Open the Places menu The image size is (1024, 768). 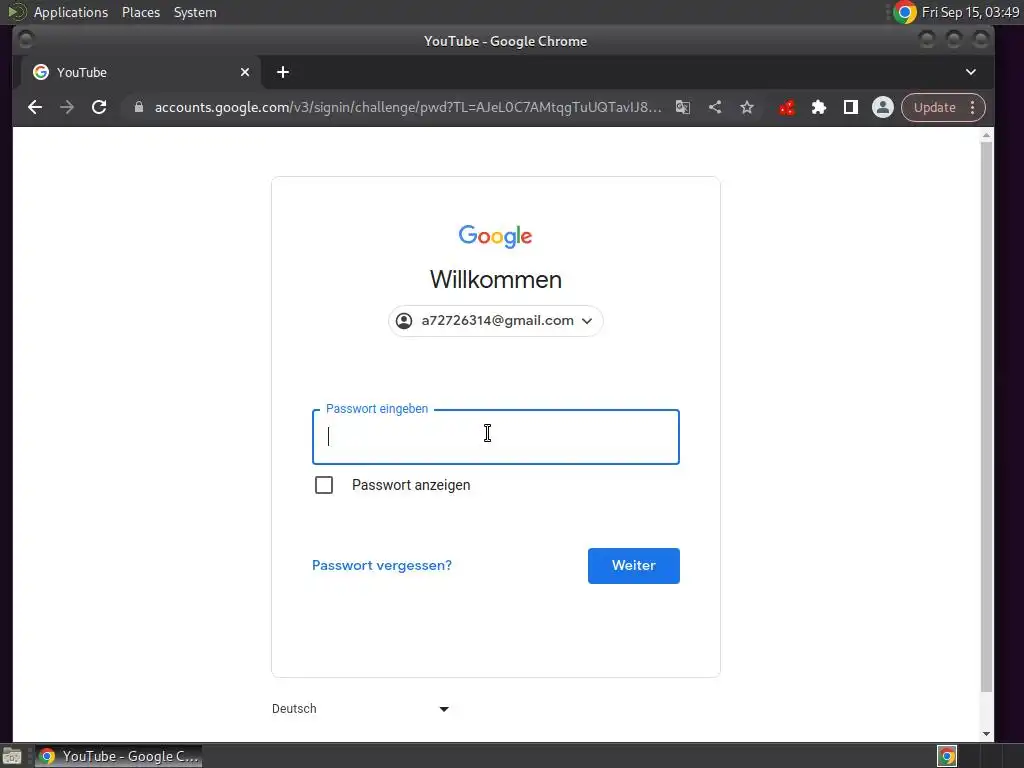coord(141,12)
